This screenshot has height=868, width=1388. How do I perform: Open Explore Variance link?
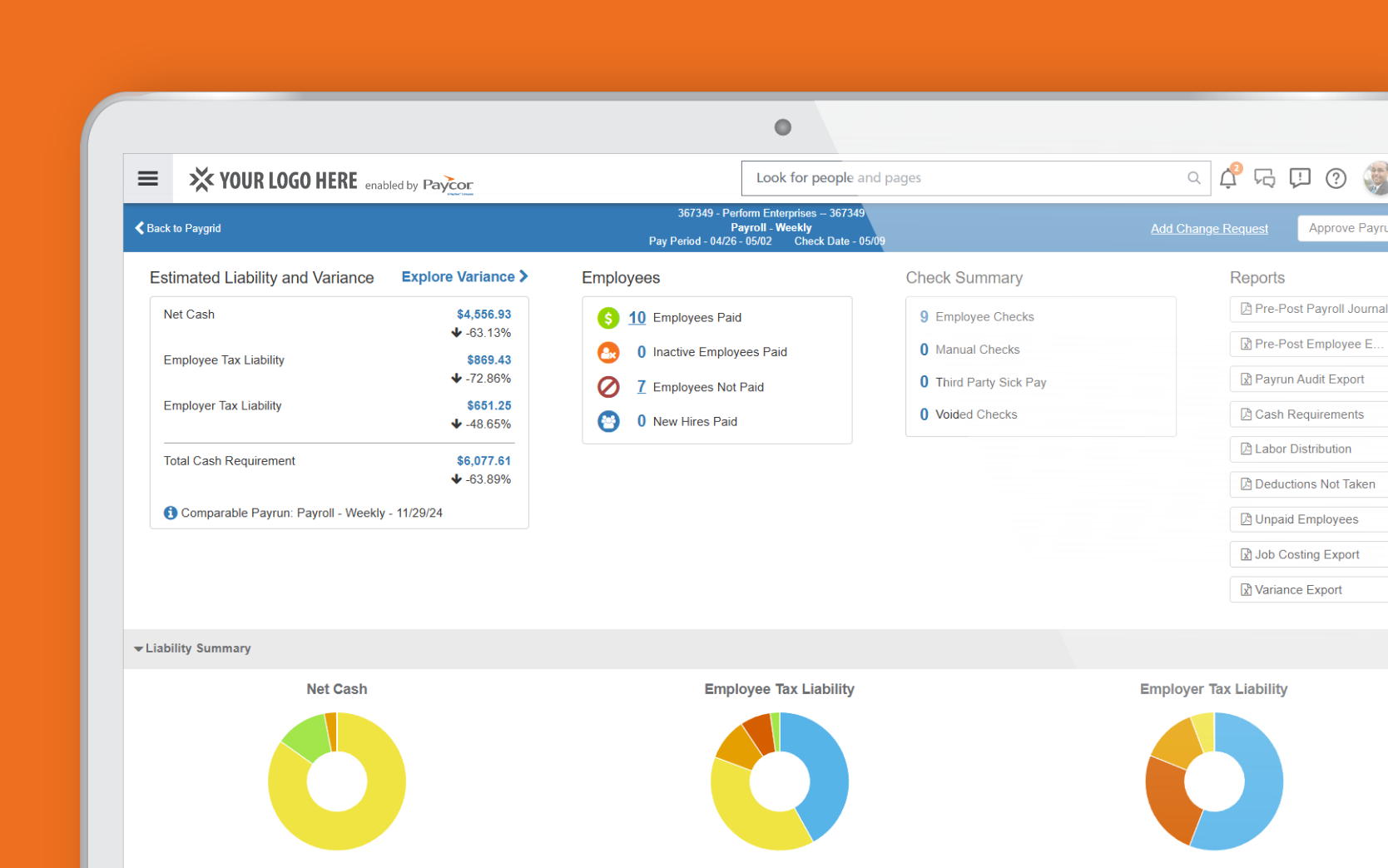pyautogui.click(x=464, y=277)
